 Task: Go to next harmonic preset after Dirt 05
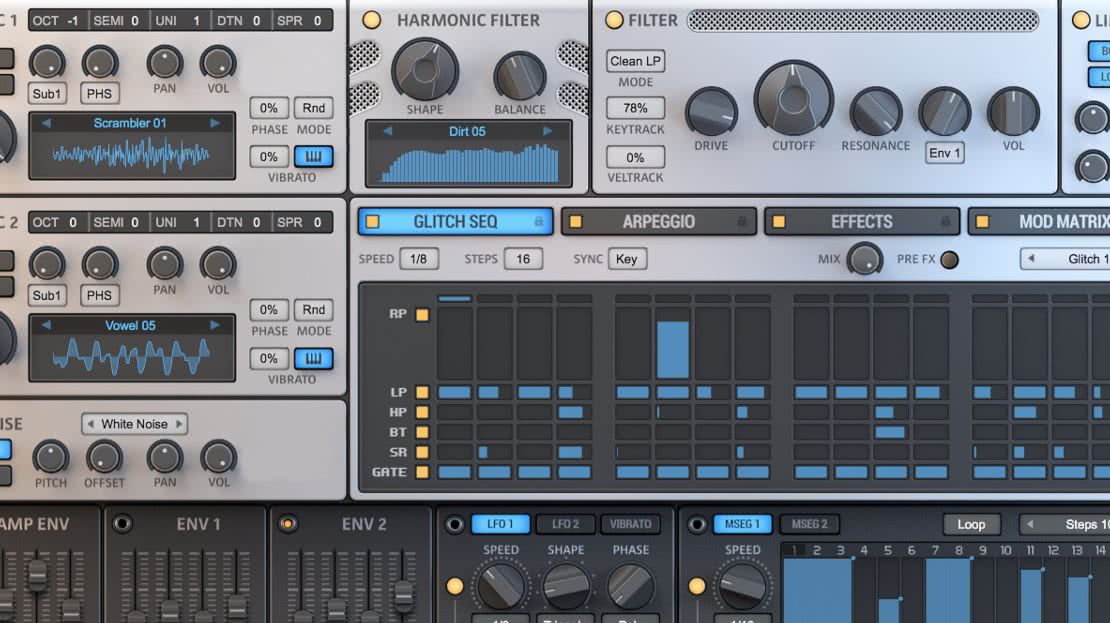pyautogui.click(x=547, y=131)
